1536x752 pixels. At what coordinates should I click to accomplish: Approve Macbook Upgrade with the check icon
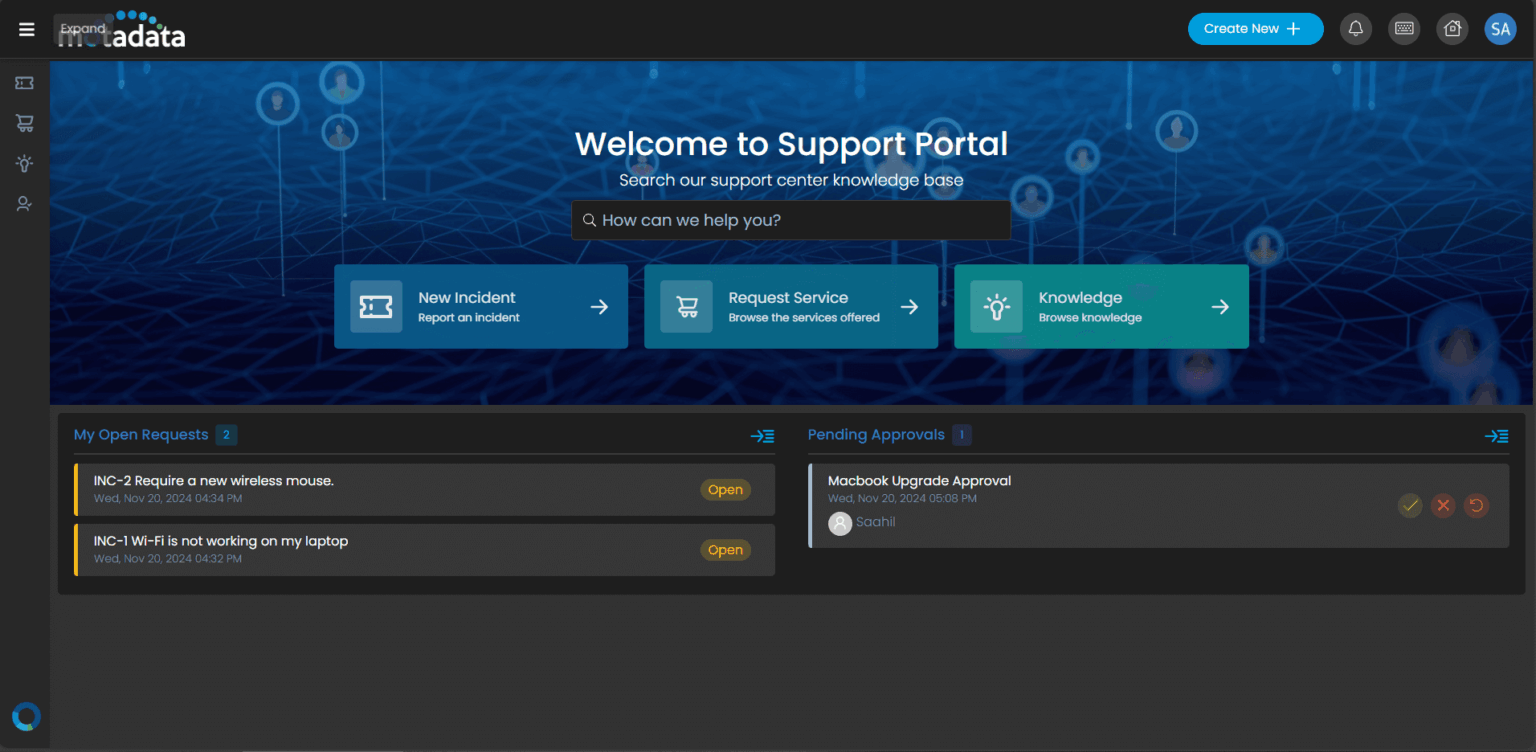tap(1409, 506)
